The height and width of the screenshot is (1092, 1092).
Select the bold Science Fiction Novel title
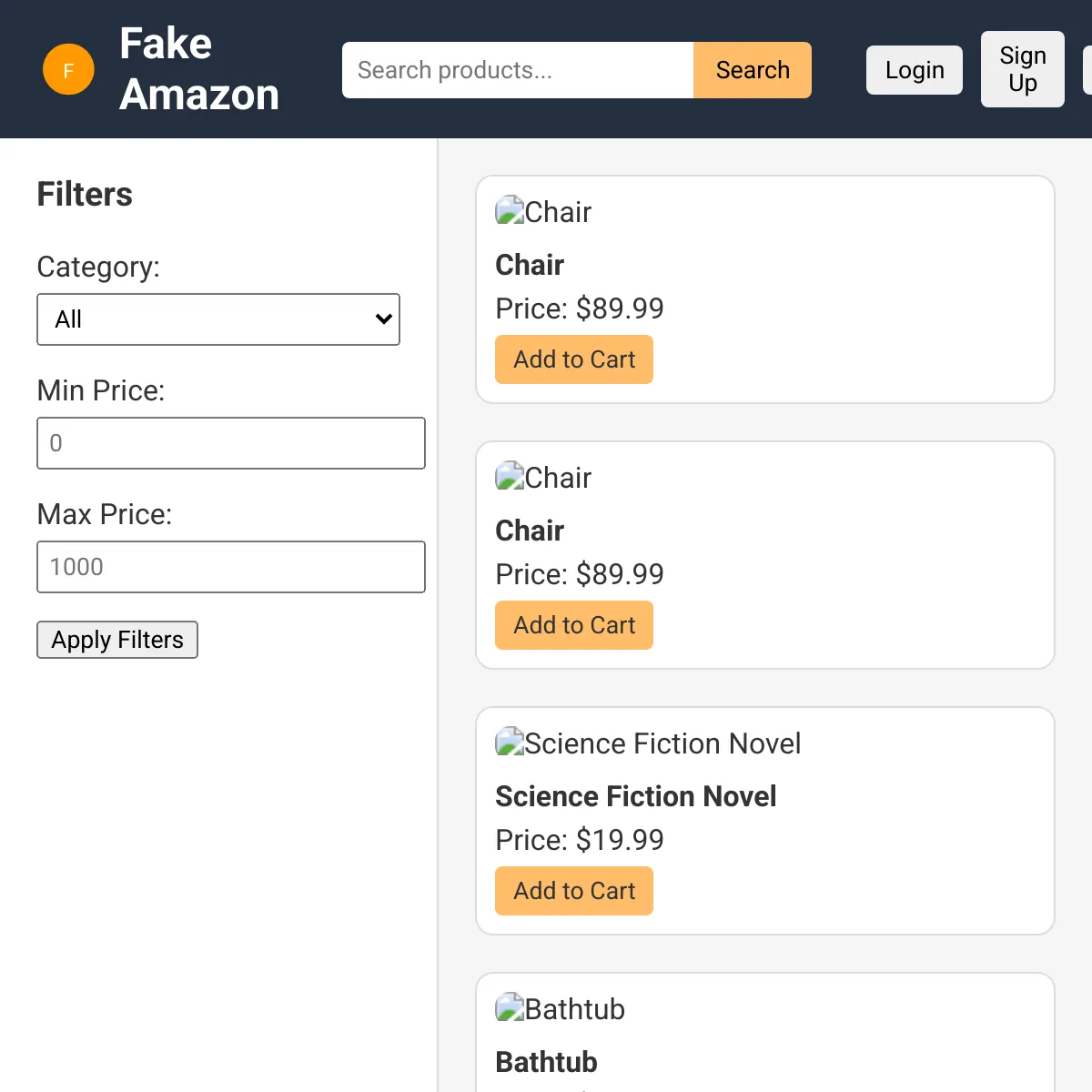pyautogui.click(x=636, y=796)
